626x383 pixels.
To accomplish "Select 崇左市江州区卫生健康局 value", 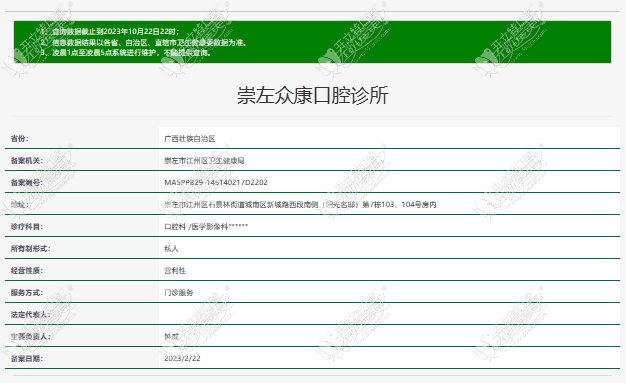I will pyautogui.click(x=204, y=161).
